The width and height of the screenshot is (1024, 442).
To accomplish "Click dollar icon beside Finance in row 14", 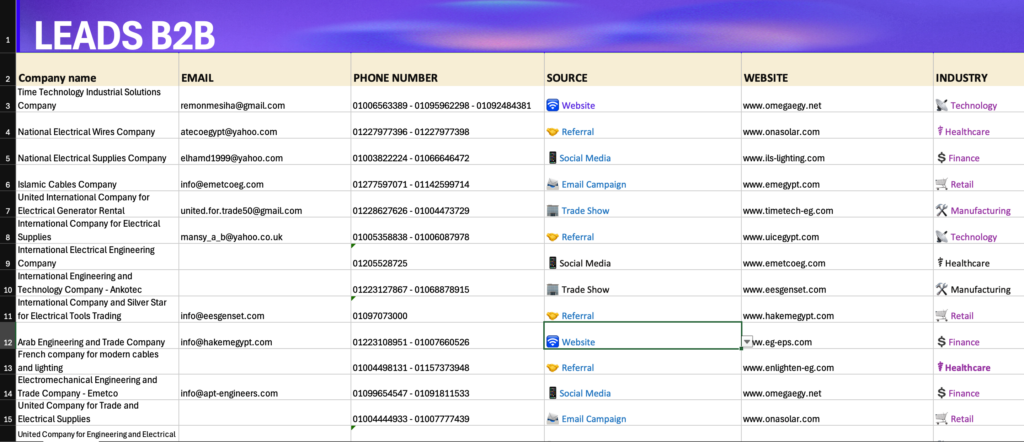I will pos(941,393).
